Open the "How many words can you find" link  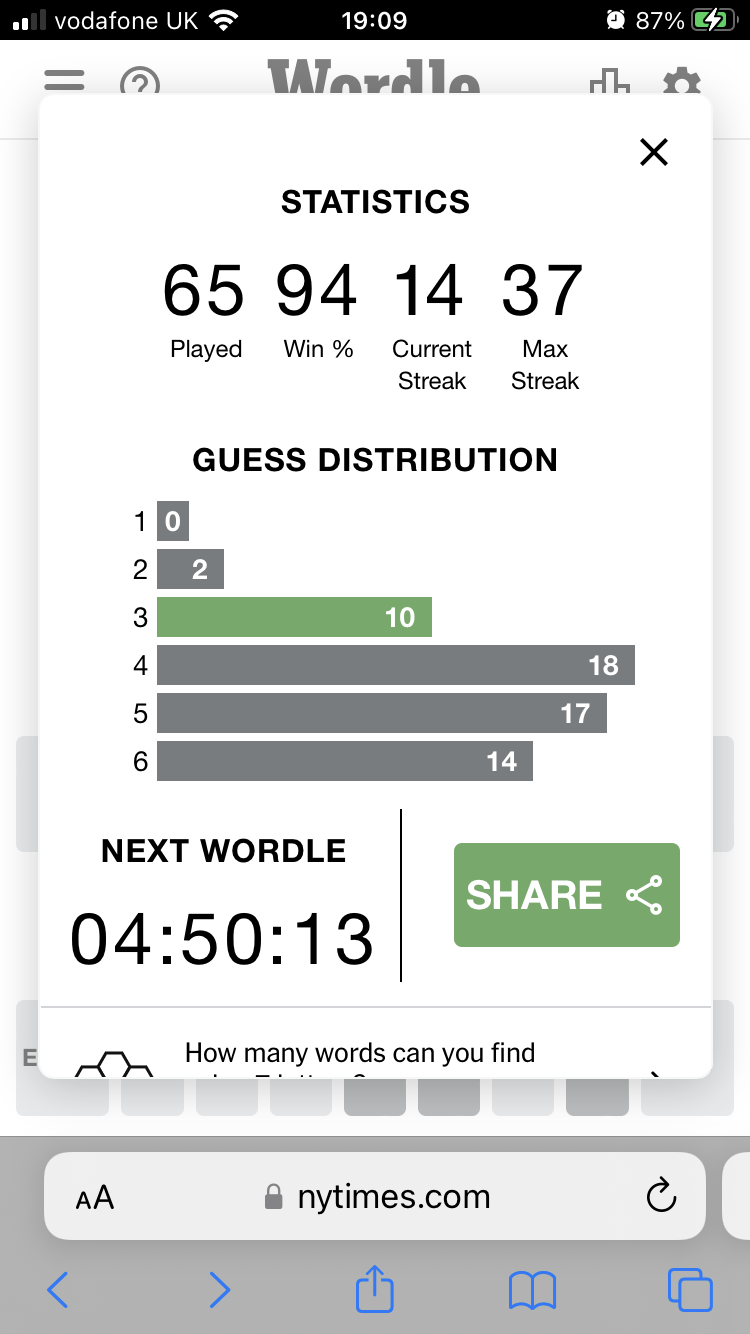(360, 1054)
